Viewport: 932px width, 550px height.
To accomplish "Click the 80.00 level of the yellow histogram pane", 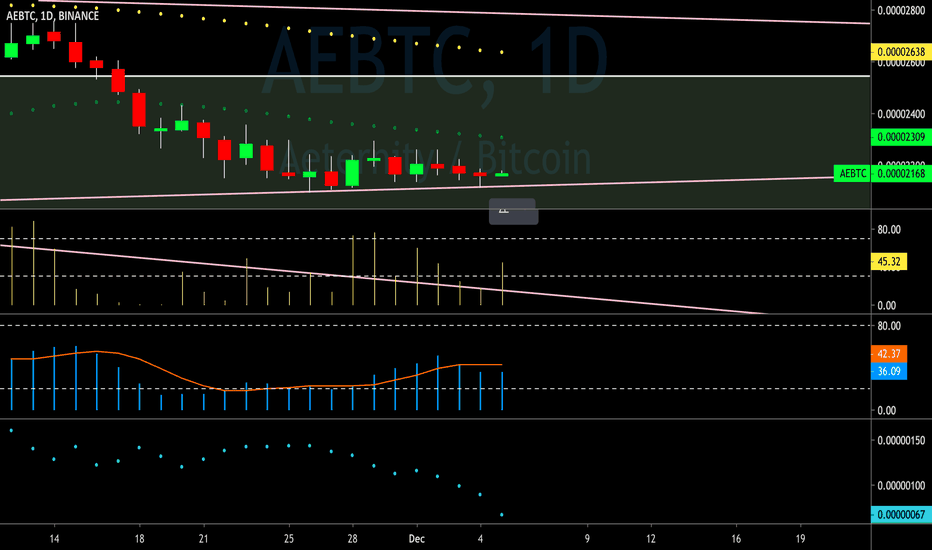I will [889, 230].
